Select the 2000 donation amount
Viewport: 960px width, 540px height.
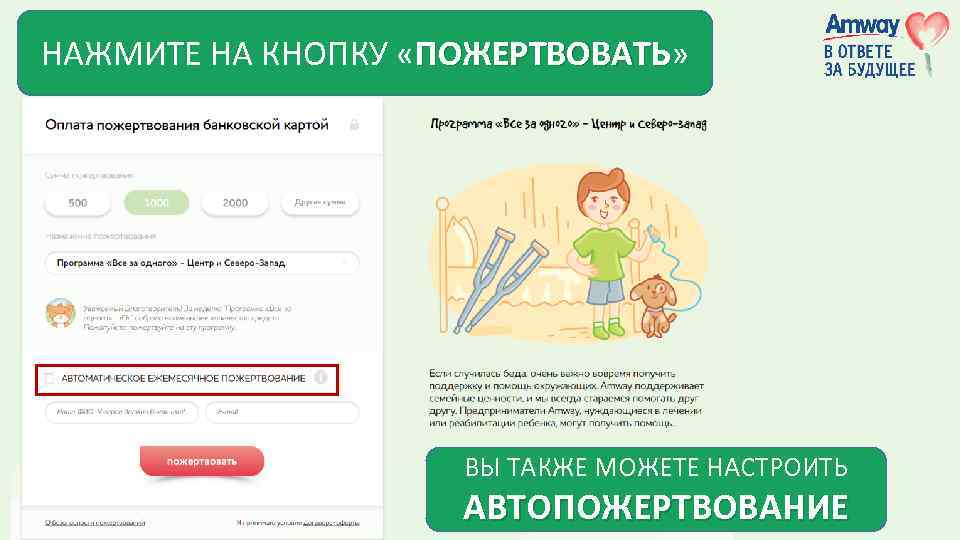coord(235,203)
